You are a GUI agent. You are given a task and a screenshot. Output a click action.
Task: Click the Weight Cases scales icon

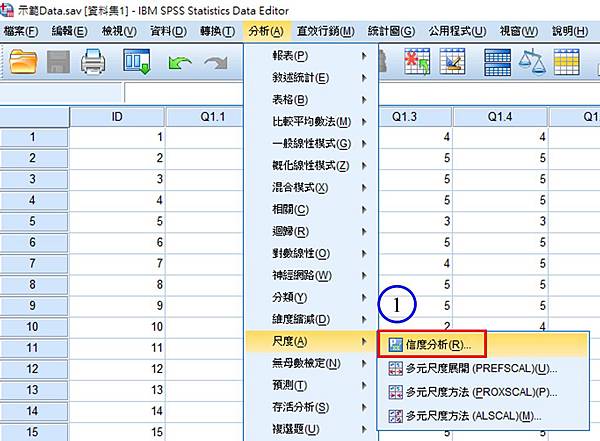tap(532, 61)
